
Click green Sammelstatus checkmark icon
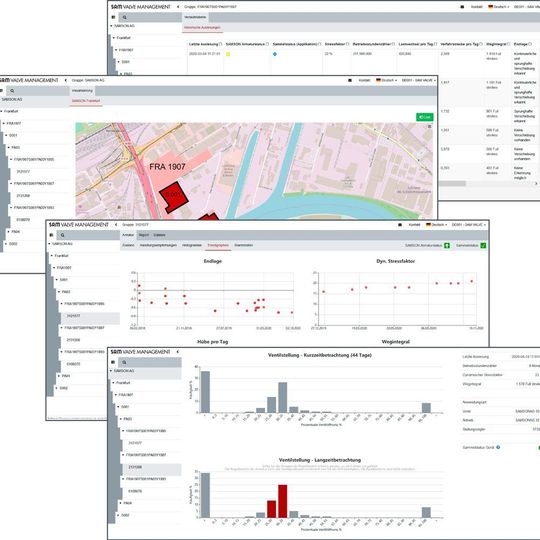point(483,246)
